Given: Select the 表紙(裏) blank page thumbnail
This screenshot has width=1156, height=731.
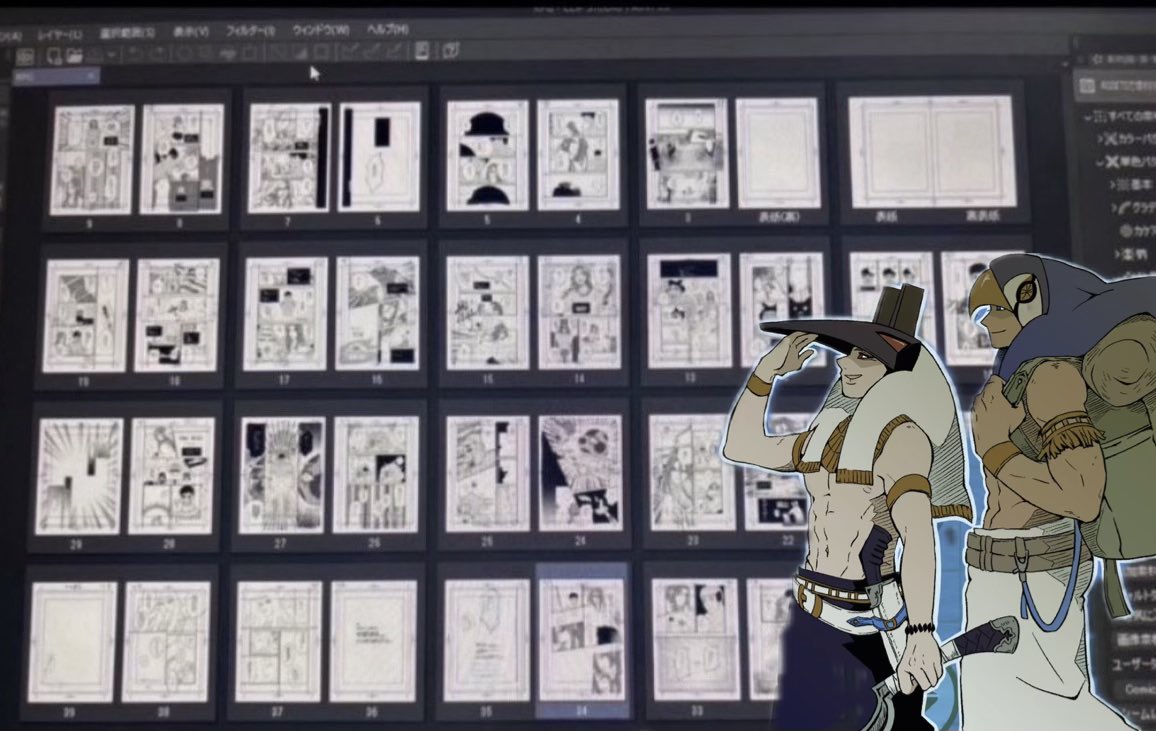Looking at the screenshot, I should click(x=778, y=153).
